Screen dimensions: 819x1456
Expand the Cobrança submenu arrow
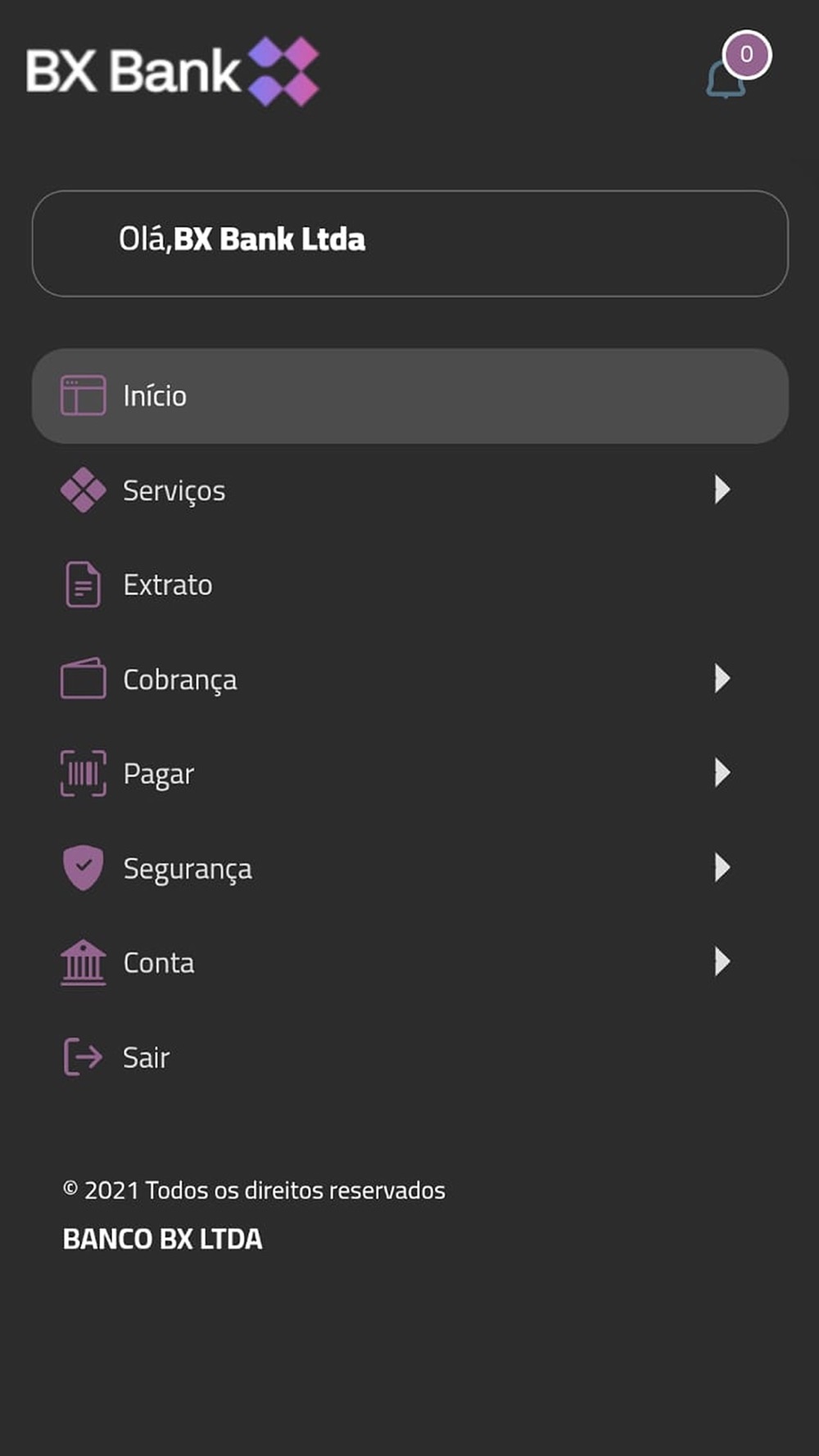(722, 678)
